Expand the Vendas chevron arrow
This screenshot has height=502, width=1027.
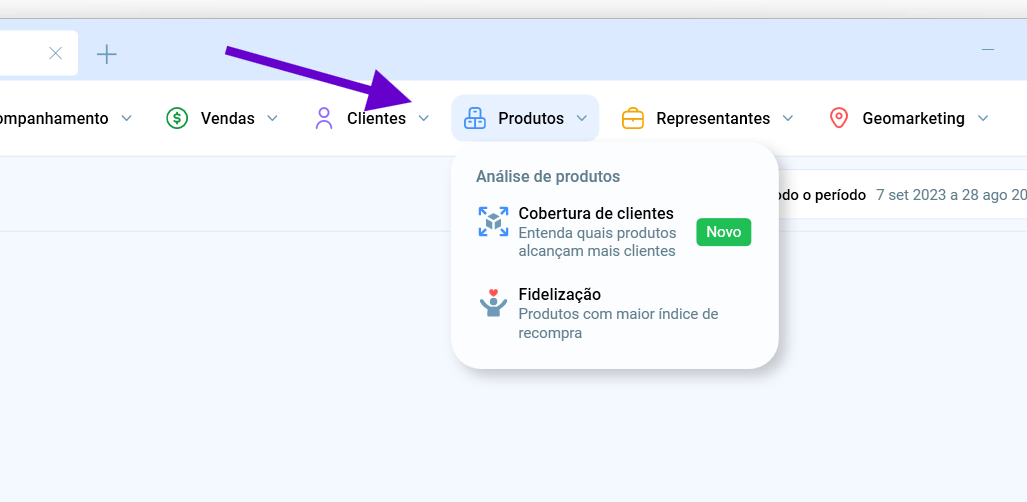272,119
